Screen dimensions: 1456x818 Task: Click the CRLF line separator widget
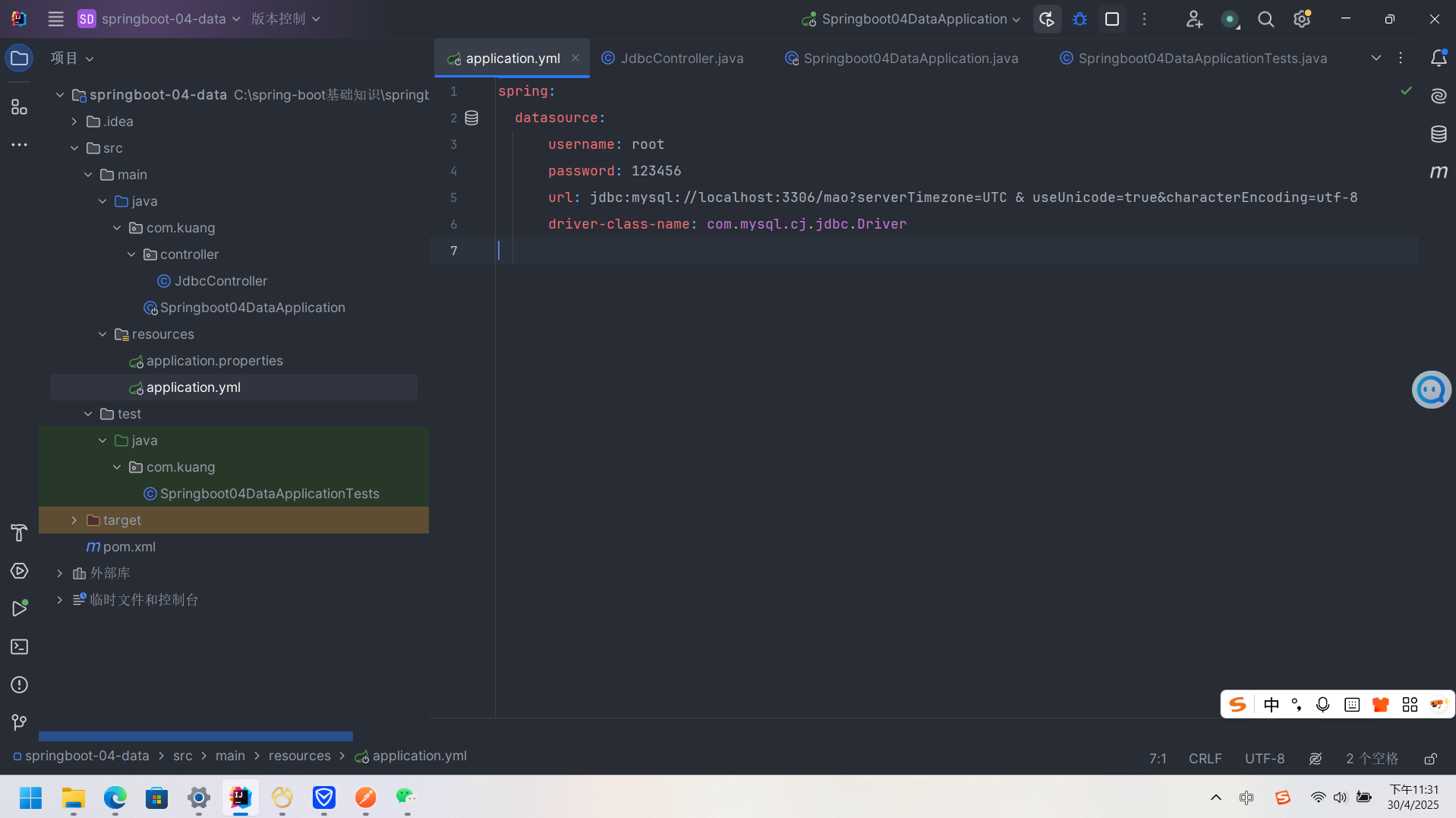point(1205,759)
